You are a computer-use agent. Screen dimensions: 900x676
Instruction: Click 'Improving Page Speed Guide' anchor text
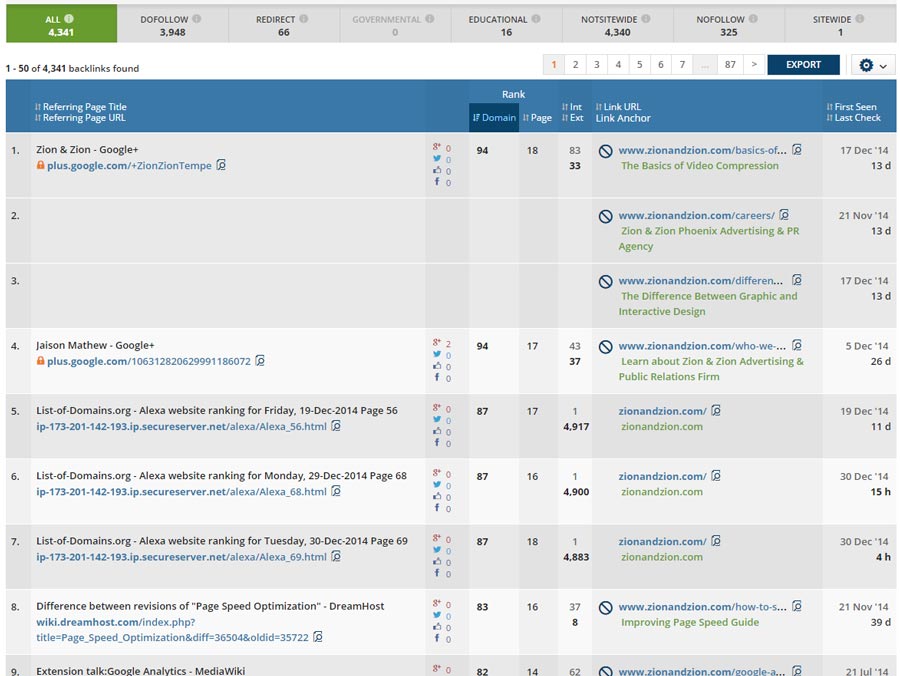pyautogui.click(x=690, y=622)
